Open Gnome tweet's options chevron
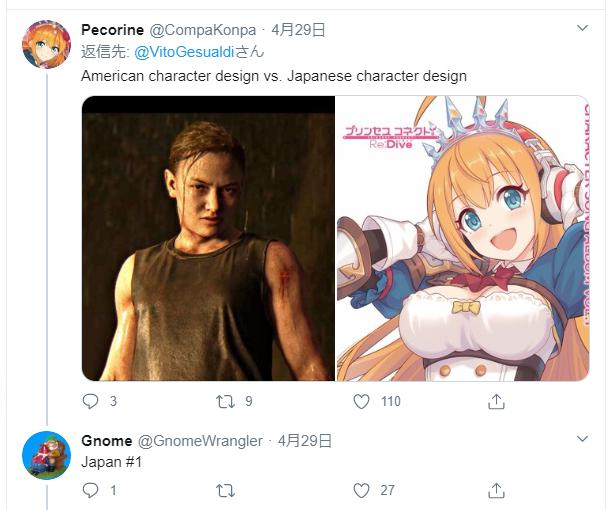 (x=582, y=438)
